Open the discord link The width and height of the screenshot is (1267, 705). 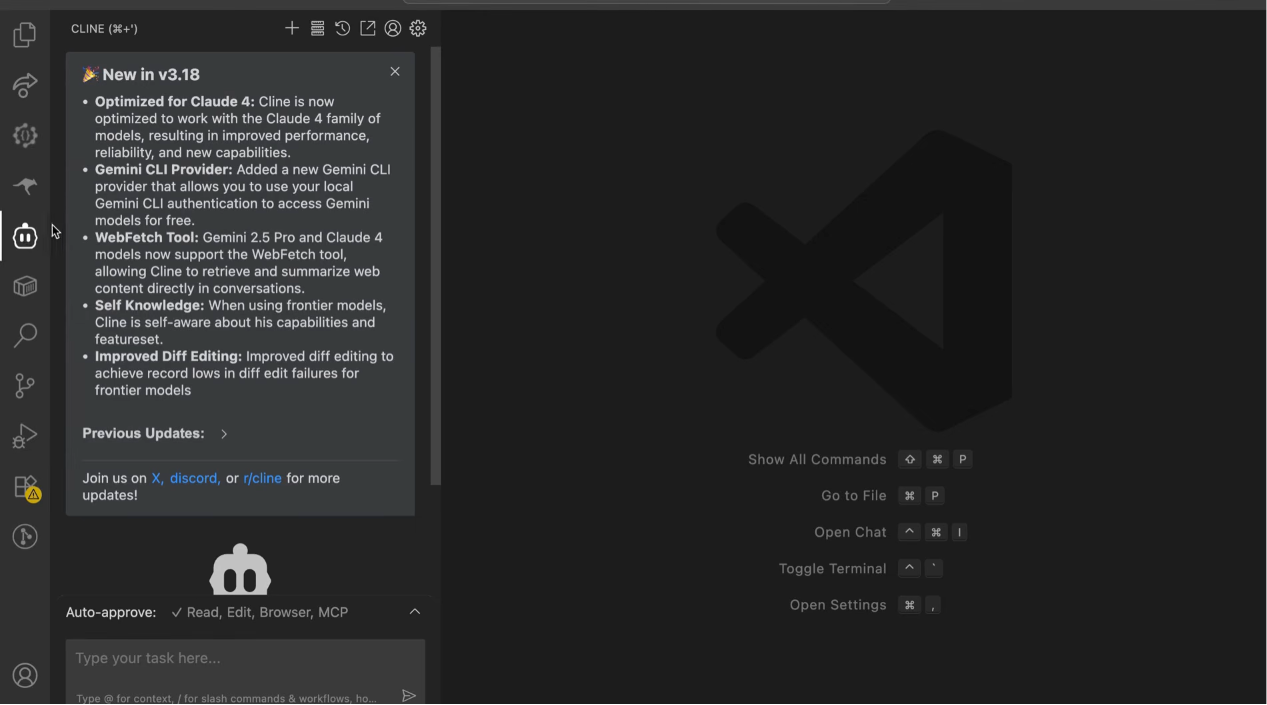[x=195, y=478]
